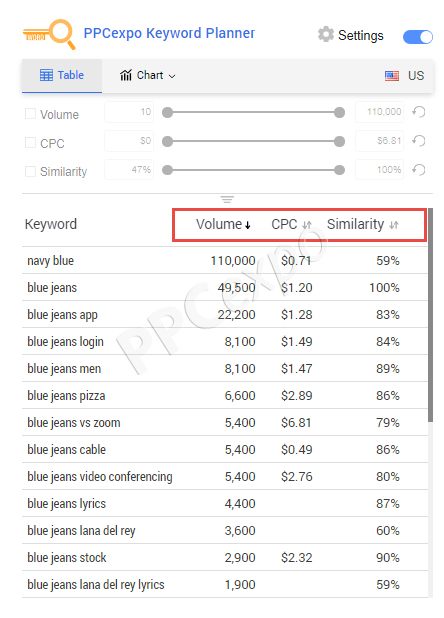Toggle the blue extension on/off switch
This screenshot has width=444, height=618.
[x=418, y=37]
